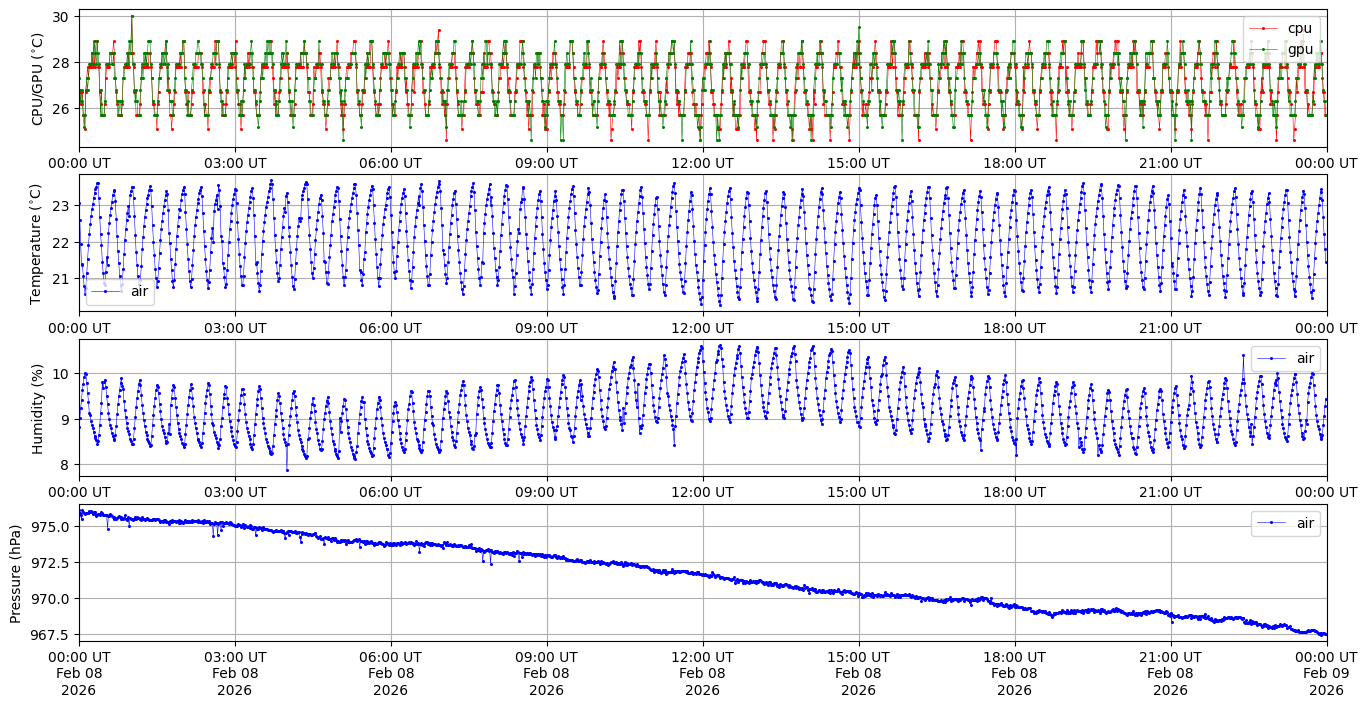Screen dimensions: 1367x707
Task: Click the Pressure (hPa) y-axis label
Action: (x=16, y=572)
